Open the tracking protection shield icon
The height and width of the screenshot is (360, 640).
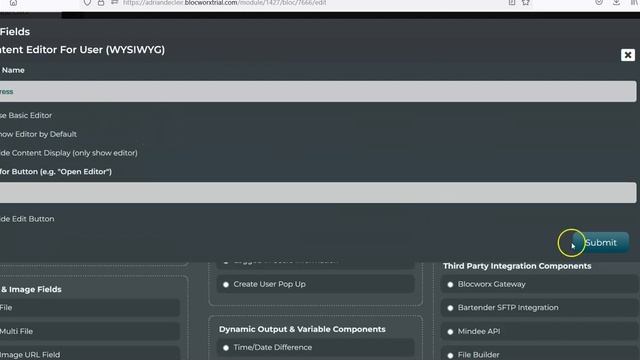87,2
